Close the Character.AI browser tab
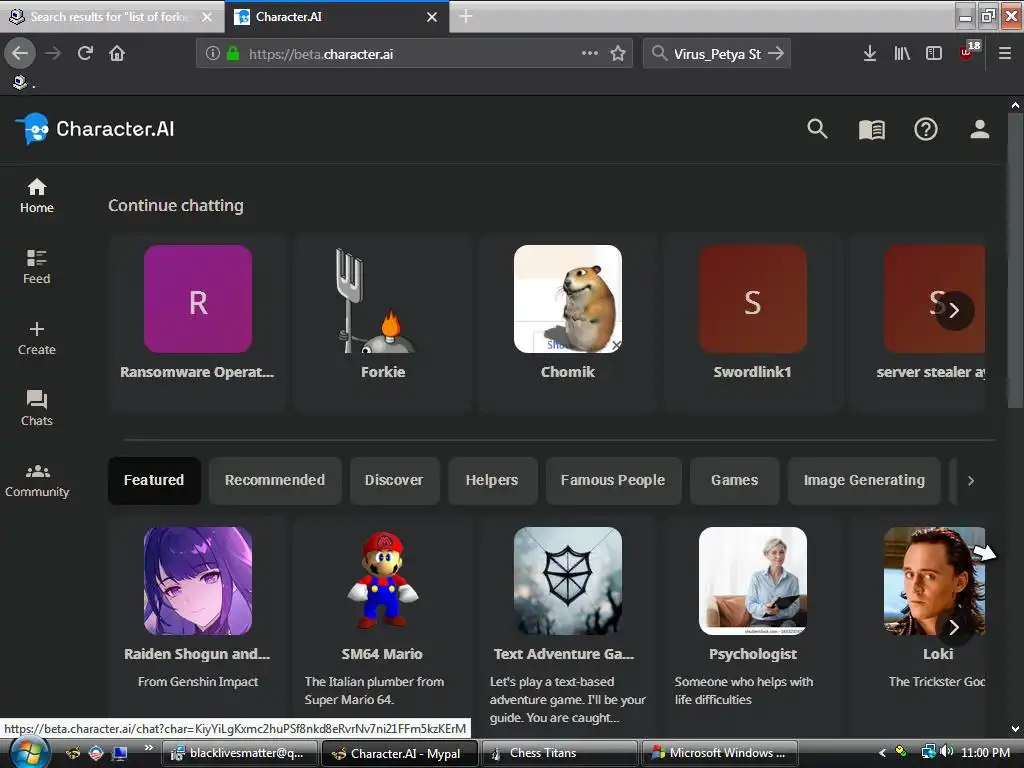 coord(432,17)
